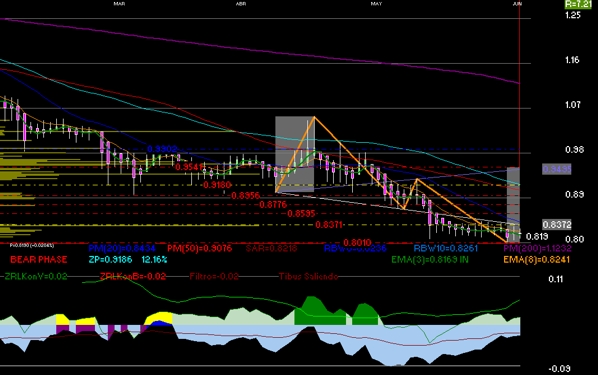Select the SAR=0.8218 indicator text
This screenshot has height=375, width=598.
271,248
